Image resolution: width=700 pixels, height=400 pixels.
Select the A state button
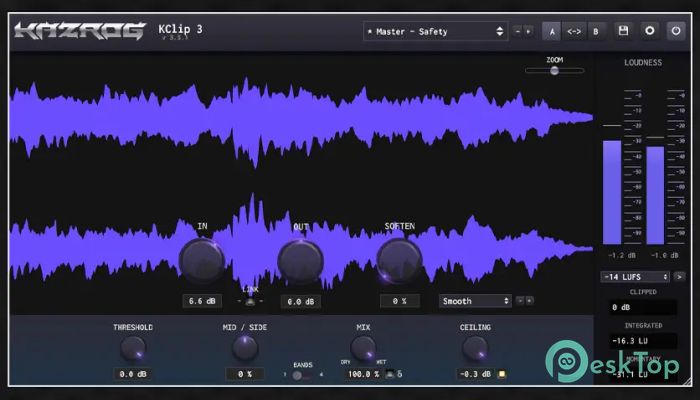(x=552, y=31)
